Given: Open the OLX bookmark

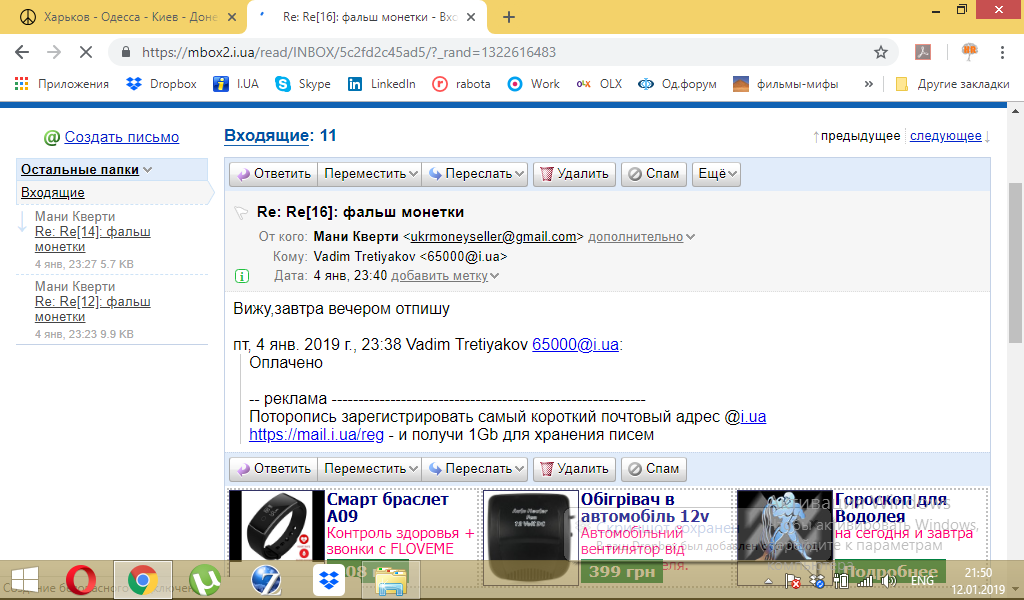Looking at the screenshot, I should 599,84.
